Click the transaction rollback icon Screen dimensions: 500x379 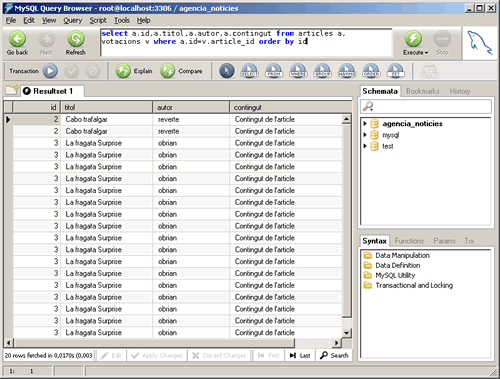click(92, 71)
